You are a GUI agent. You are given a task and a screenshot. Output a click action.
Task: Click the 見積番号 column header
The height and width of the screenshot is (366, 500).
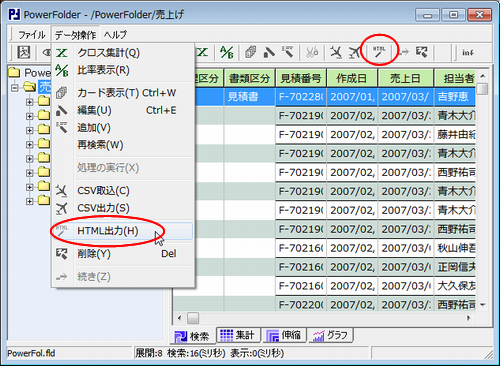301,79
